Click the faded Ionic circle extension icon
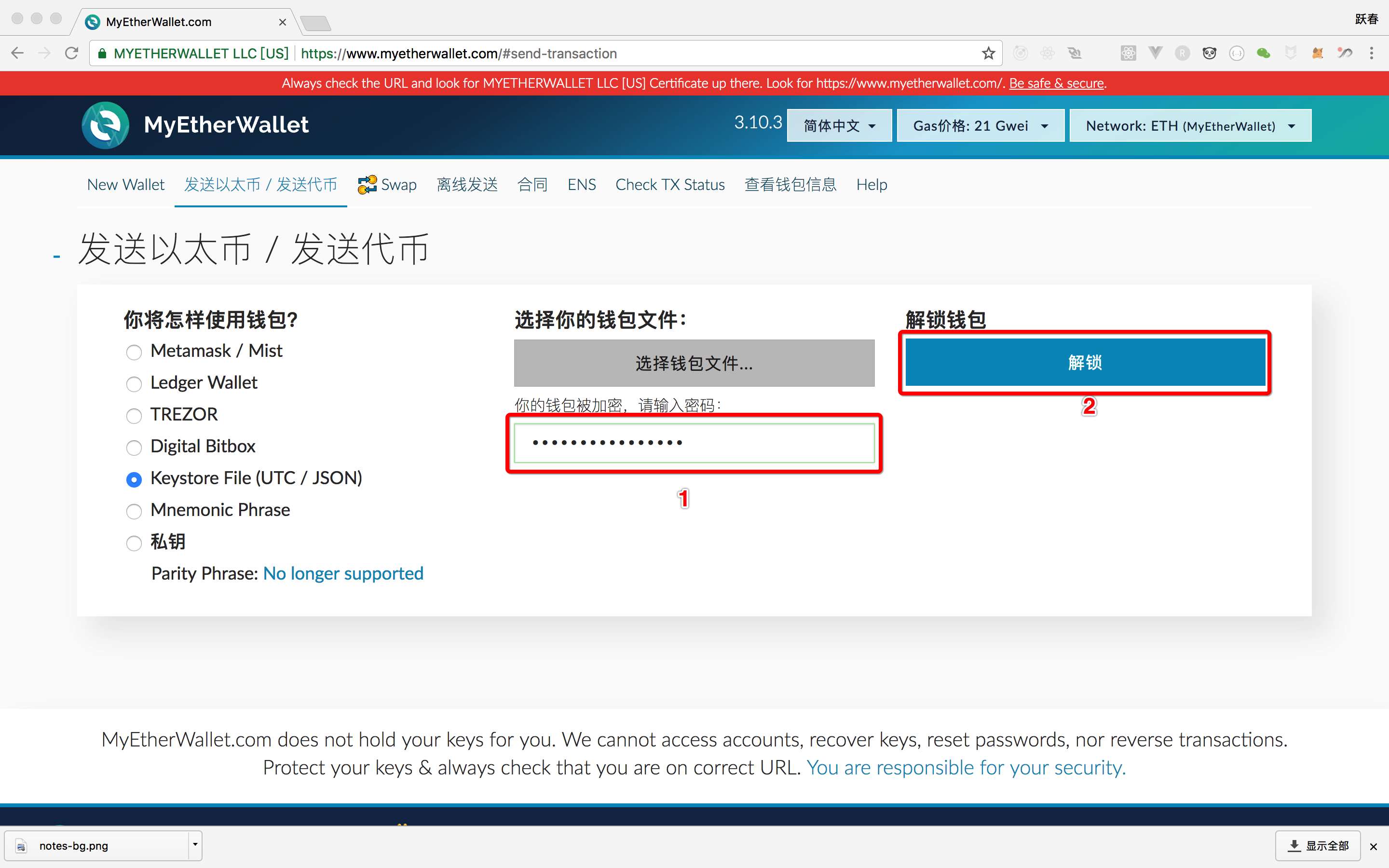The width and height of the screenshot is (1389, 868). (x=1020, y=54)
